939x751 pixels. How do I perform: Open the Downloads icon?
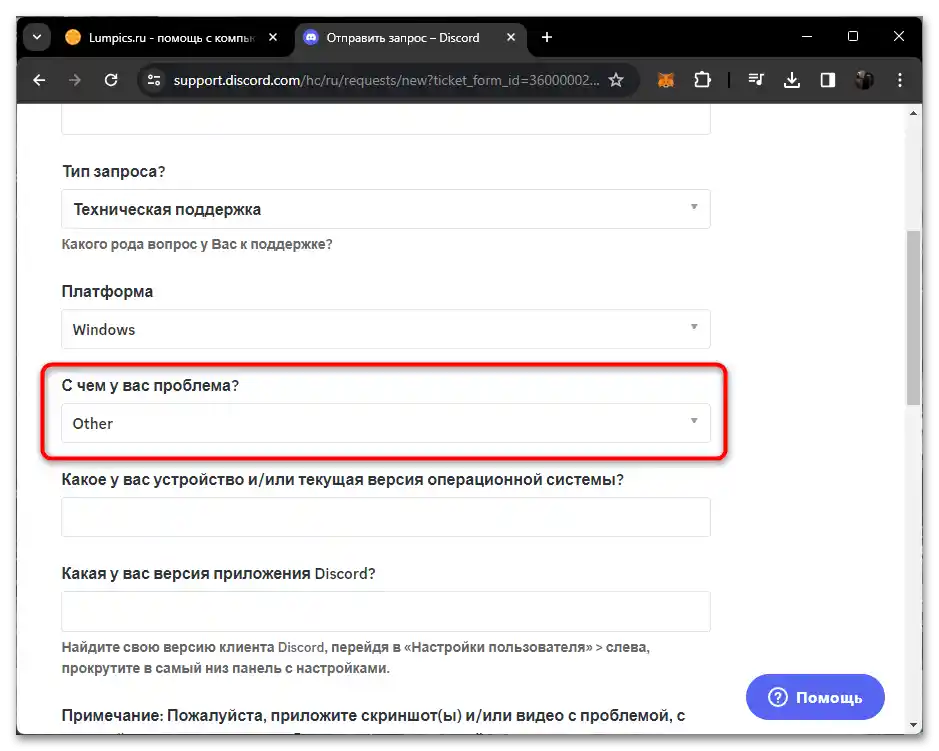pyautogui.click(x=792, y=79)
